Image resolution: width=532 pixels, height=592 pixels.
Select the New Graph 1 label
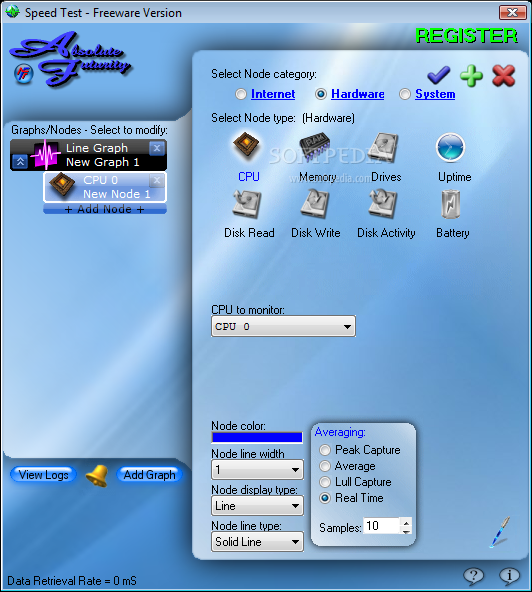coord(103,162)
